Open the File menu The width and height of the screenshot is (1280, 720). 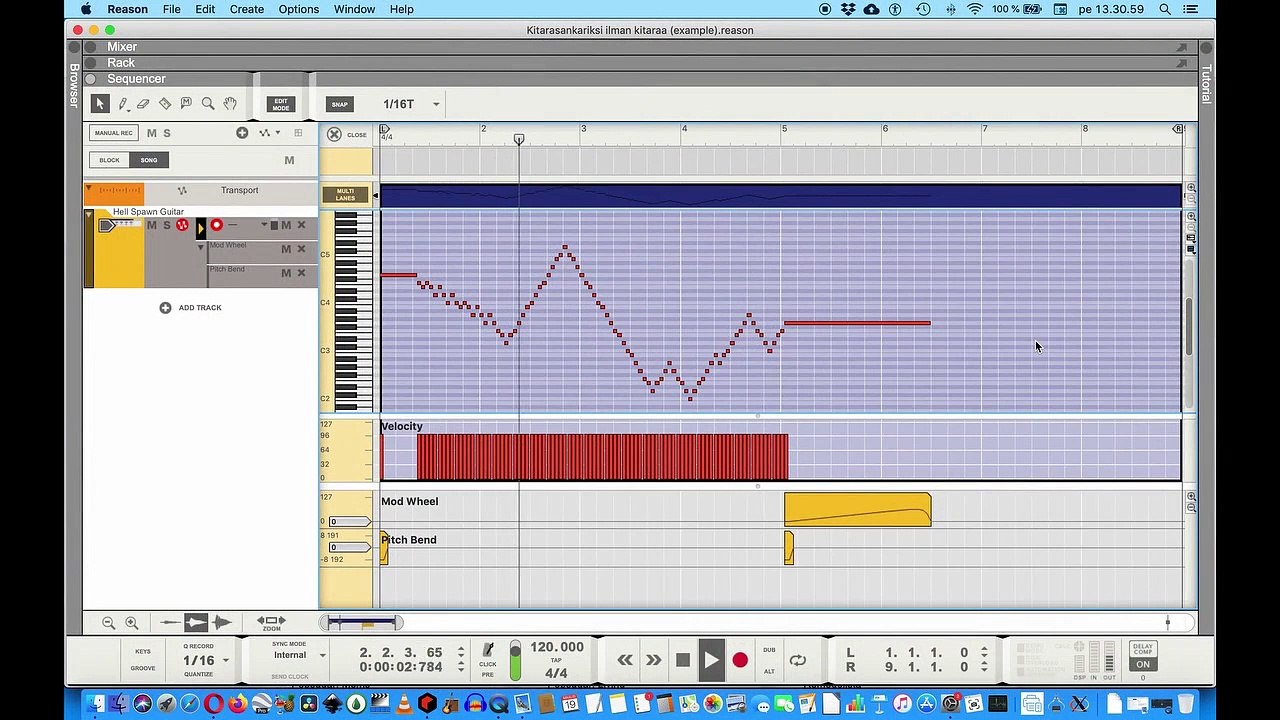(172, 9)
